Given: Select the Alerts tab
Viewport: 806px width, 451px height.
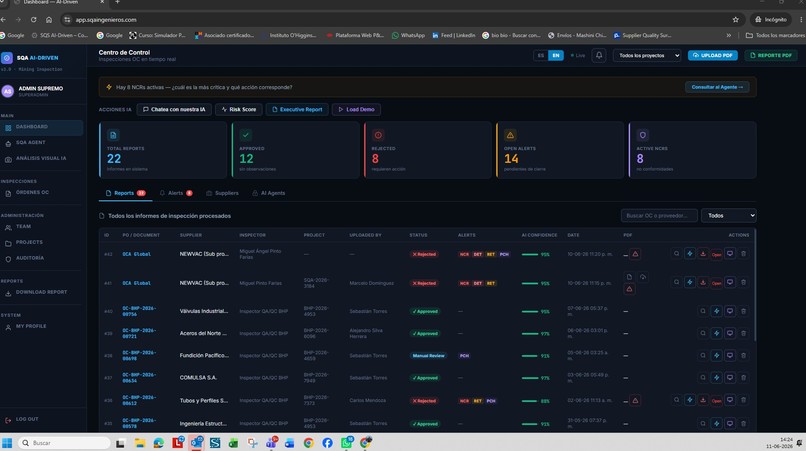Looking at the screenshot, I should coord(176,193).
